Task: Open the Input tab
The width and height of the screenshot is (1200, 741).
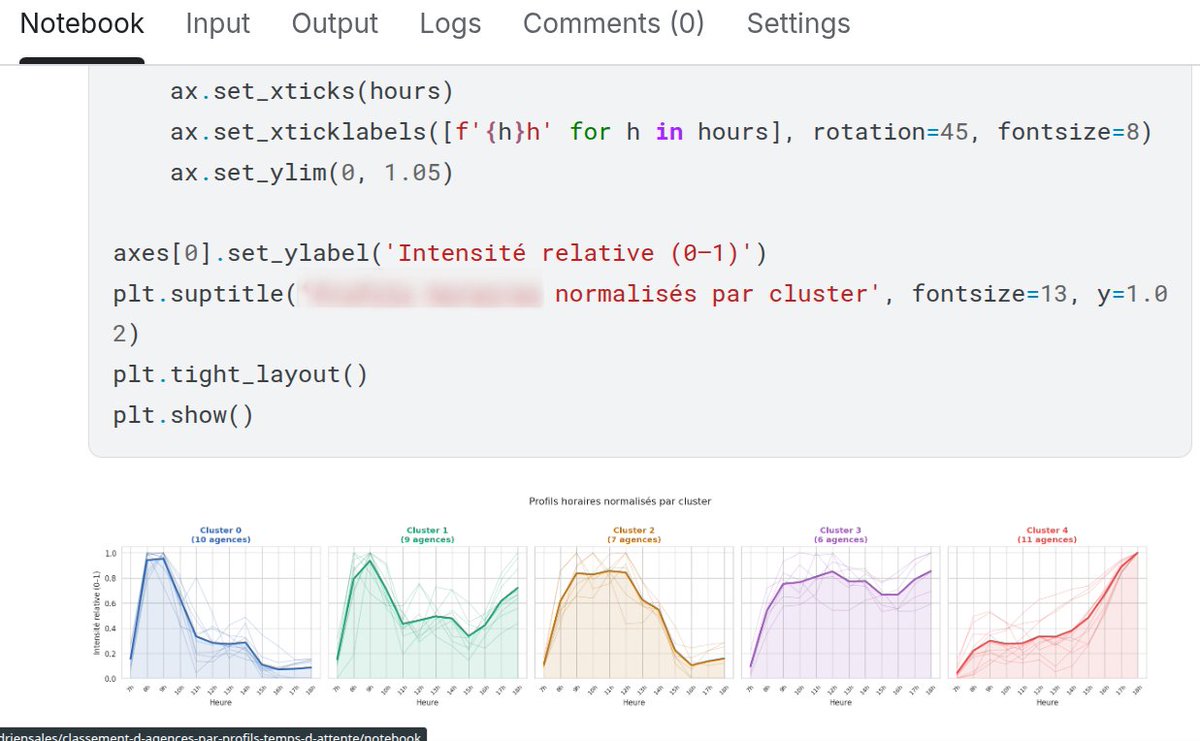Action: coord(217,24)
